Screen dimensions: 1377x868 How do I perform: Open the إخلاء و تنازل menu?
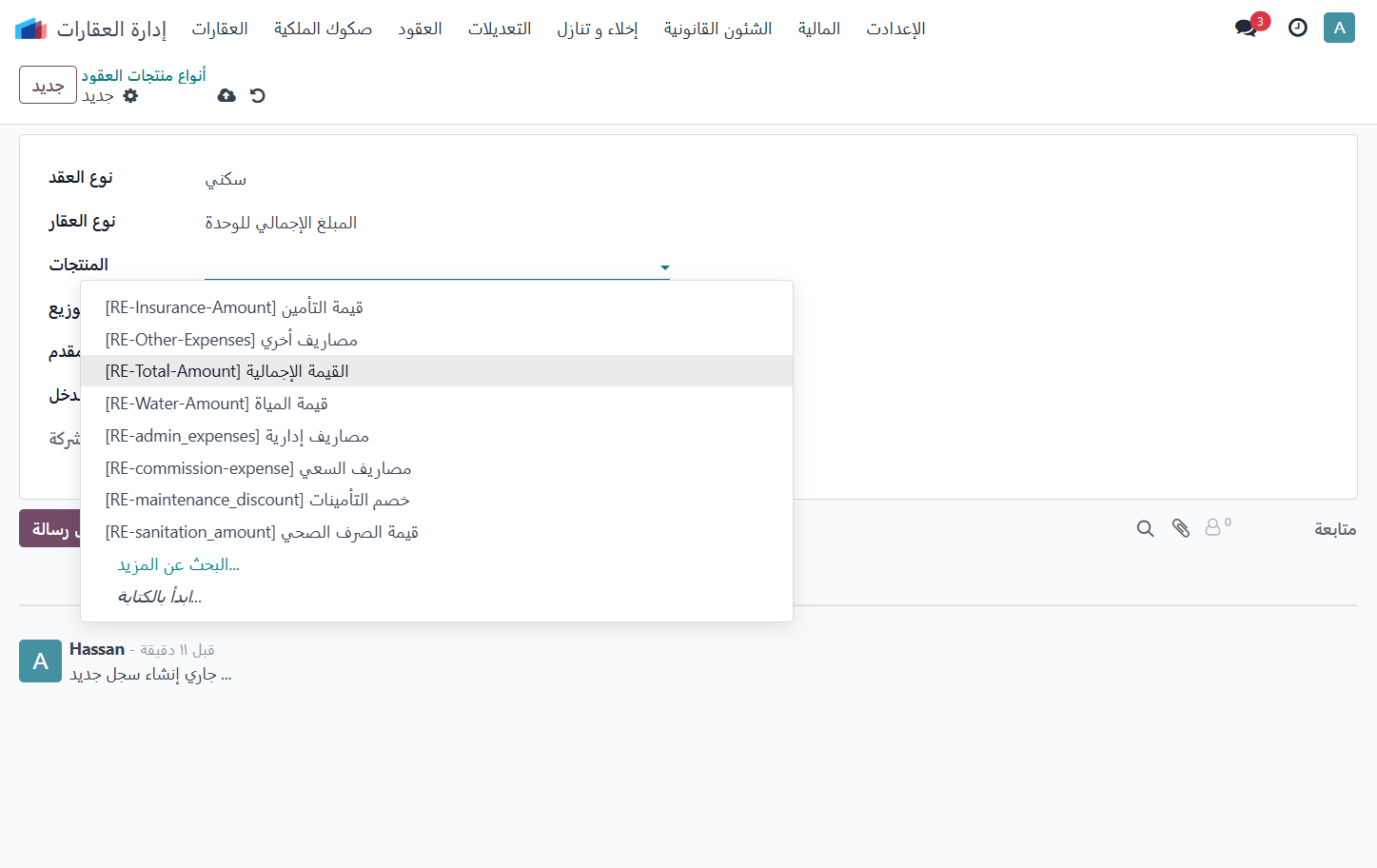(598, 29)
